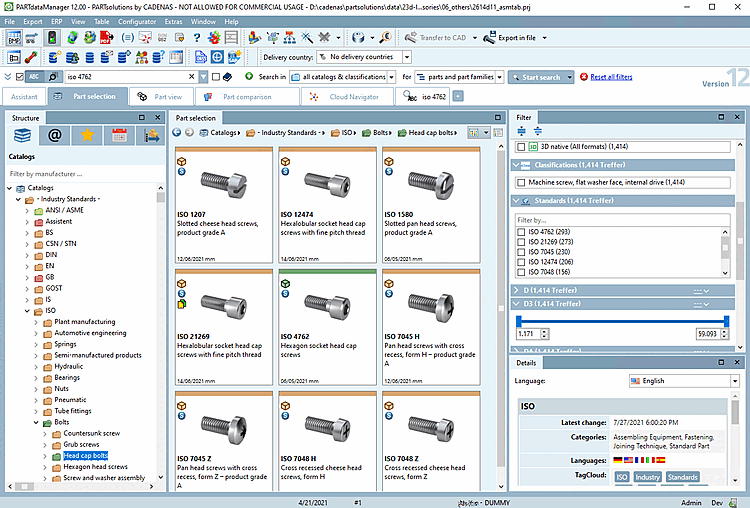Click the left handle of D3 range slider
750x508 pixels.
[520, 320]
